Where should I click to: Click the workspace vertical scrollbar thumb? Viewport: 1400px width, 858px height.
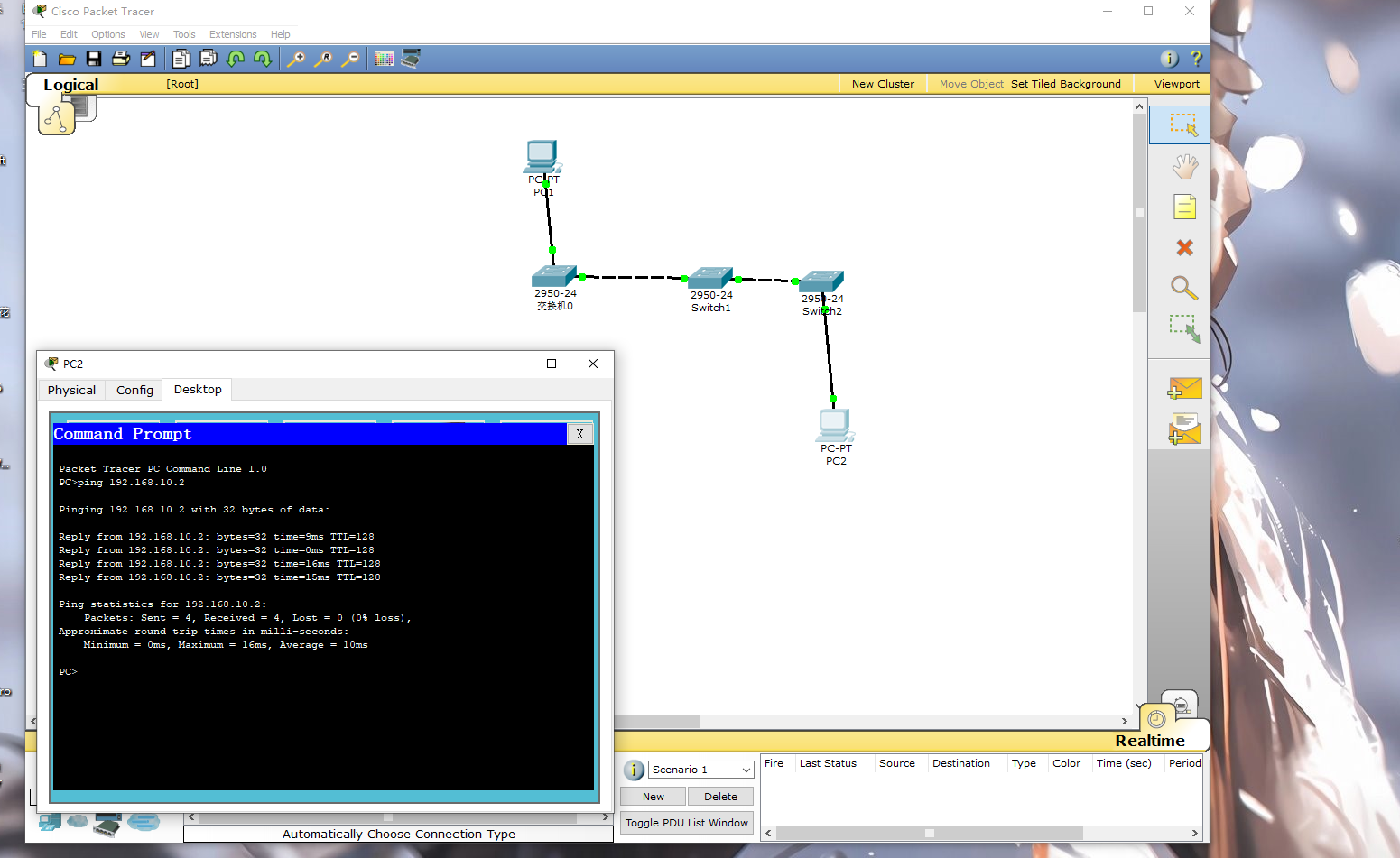pos(1139,213)
